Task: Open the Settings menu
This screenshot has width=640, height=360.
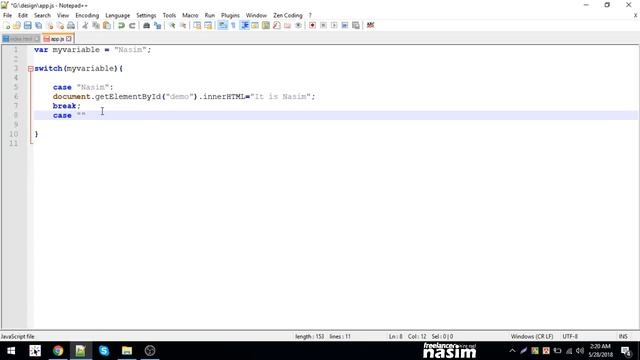Action: click(x=146, y=15)
